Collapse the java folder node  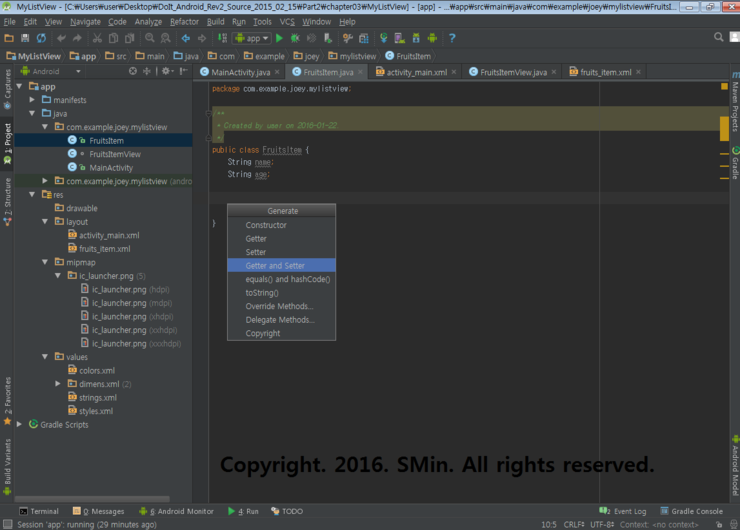pyautogui.click(x=32, y=113)
